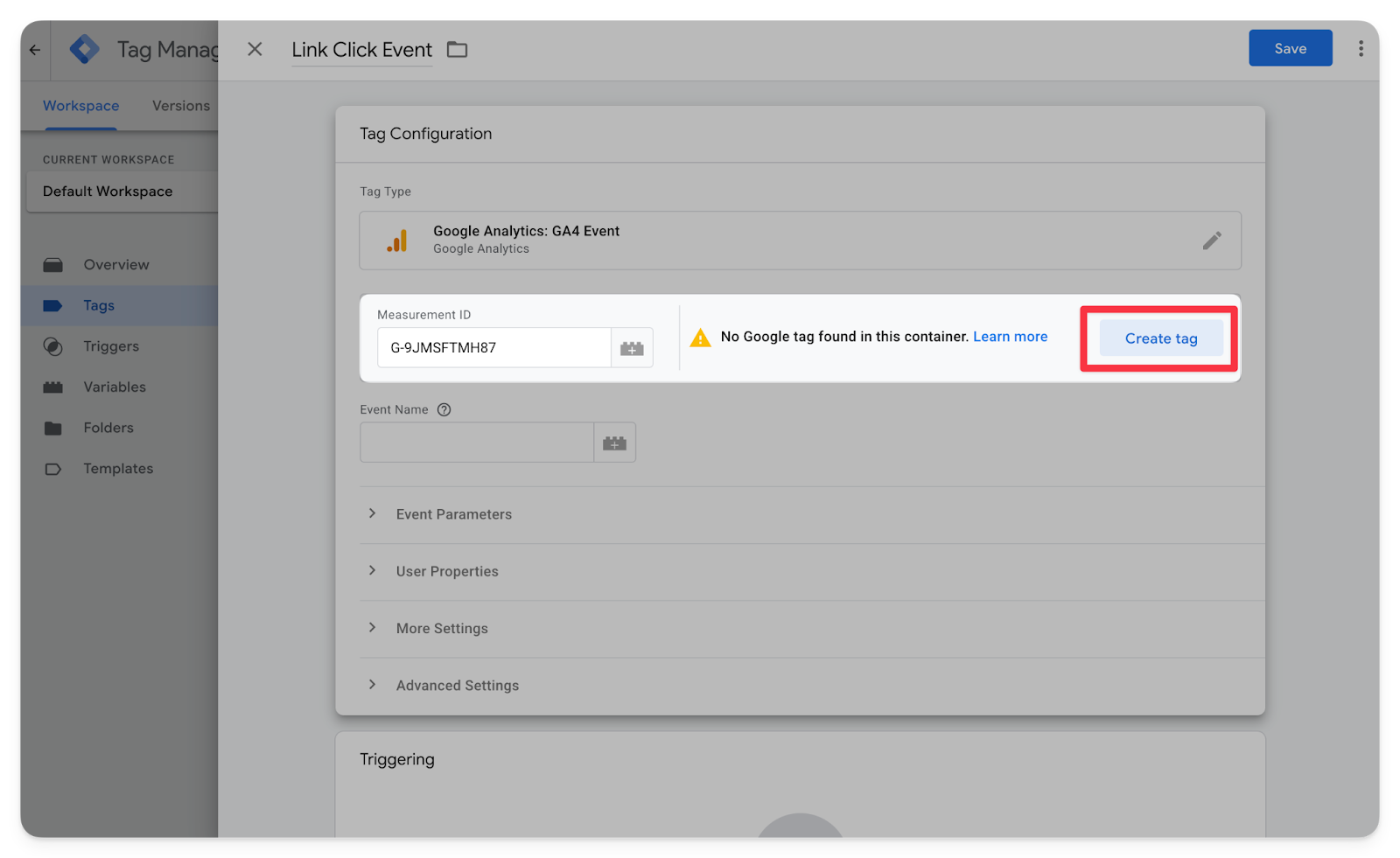
Task: Open the three-dot more options menu
Action: pyautogui.click(x=1361, y=49)
